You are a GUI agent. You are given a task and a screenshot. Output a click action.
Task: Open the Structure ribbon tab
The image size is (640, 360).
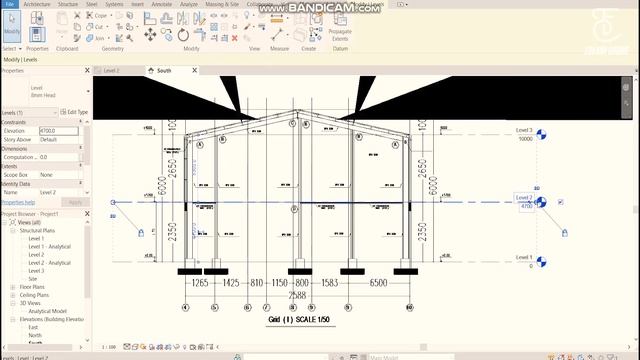pos(68,4)
